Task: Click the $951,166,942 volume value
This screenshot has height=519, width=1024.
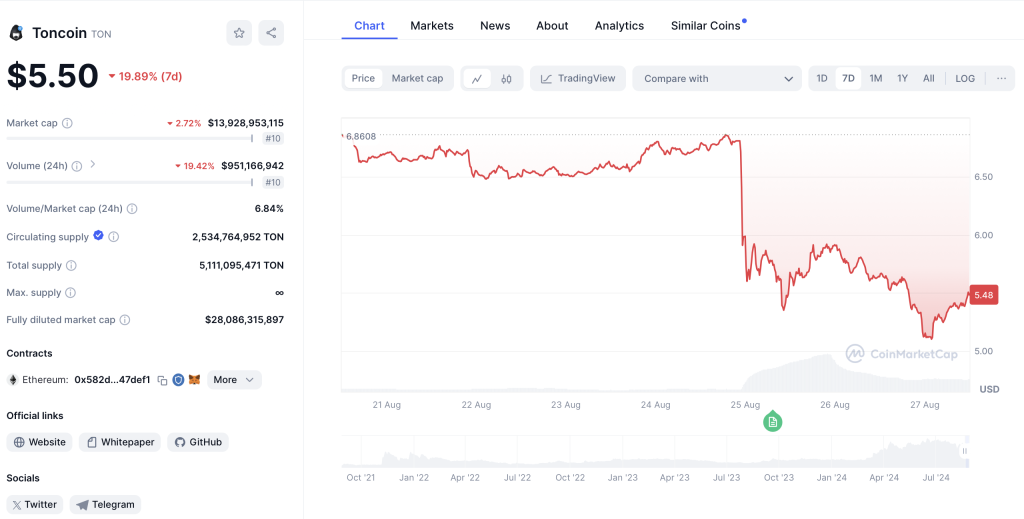Action: click(x=252, y=166)
